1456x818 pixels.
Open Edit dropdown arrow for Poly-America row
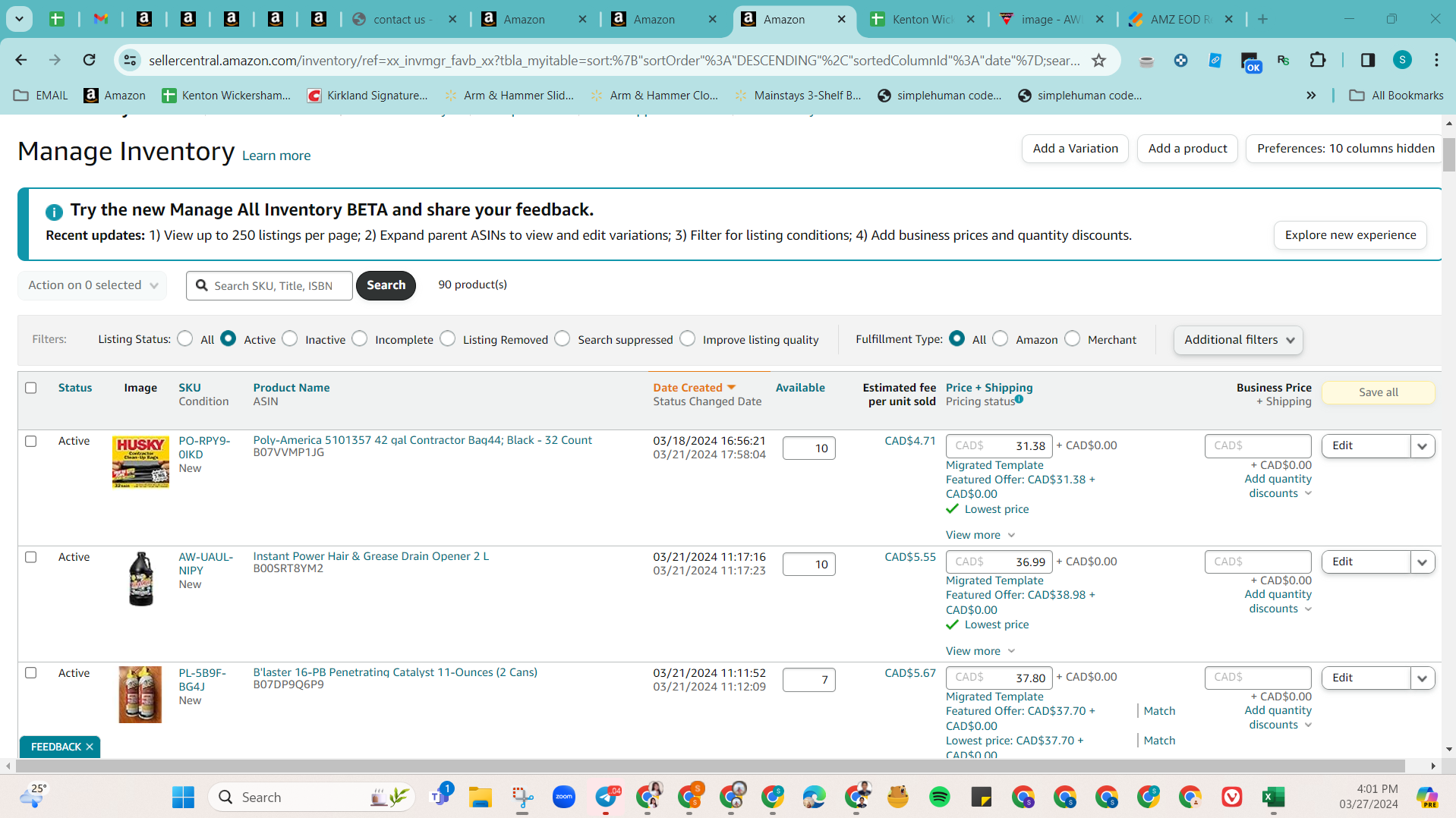coord(1422,446)
